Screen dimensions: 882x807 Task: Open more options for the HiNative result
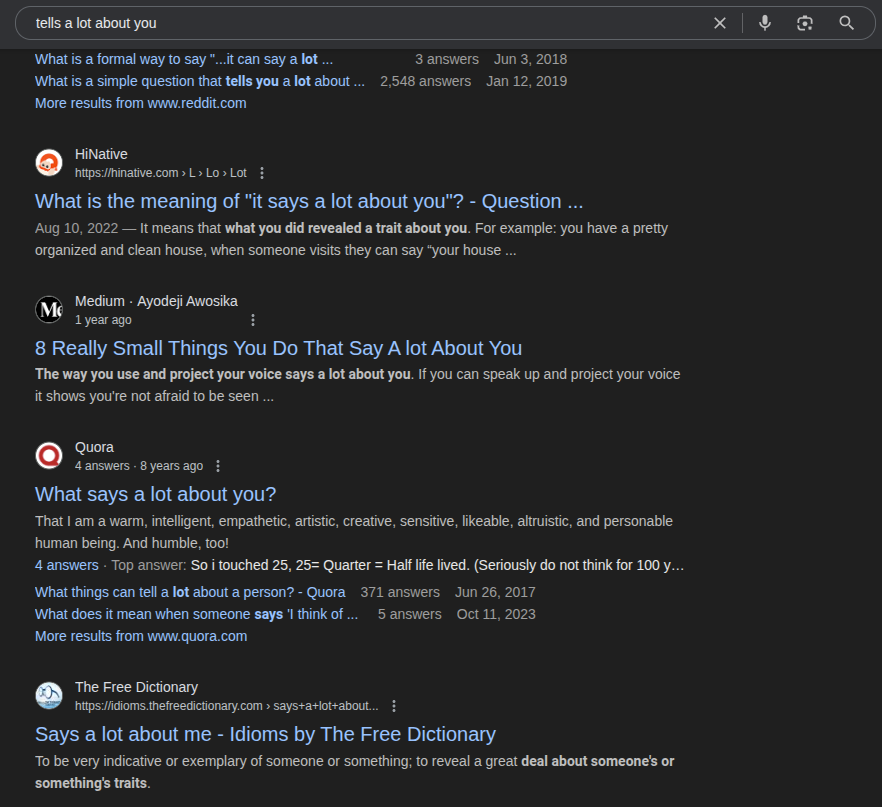tap(262, 173)
